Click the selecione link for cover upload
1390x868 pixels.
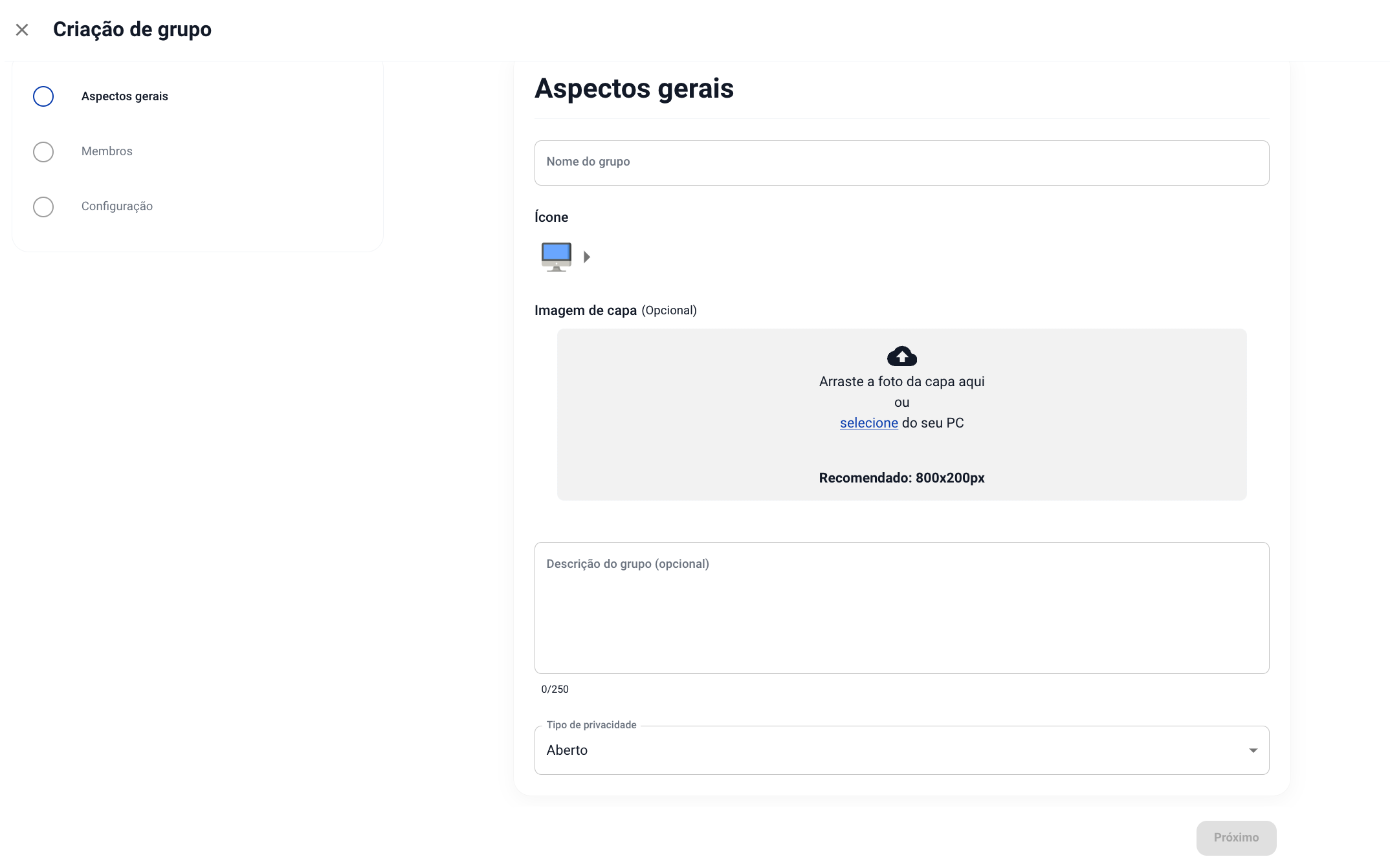(x=868, y=423)
